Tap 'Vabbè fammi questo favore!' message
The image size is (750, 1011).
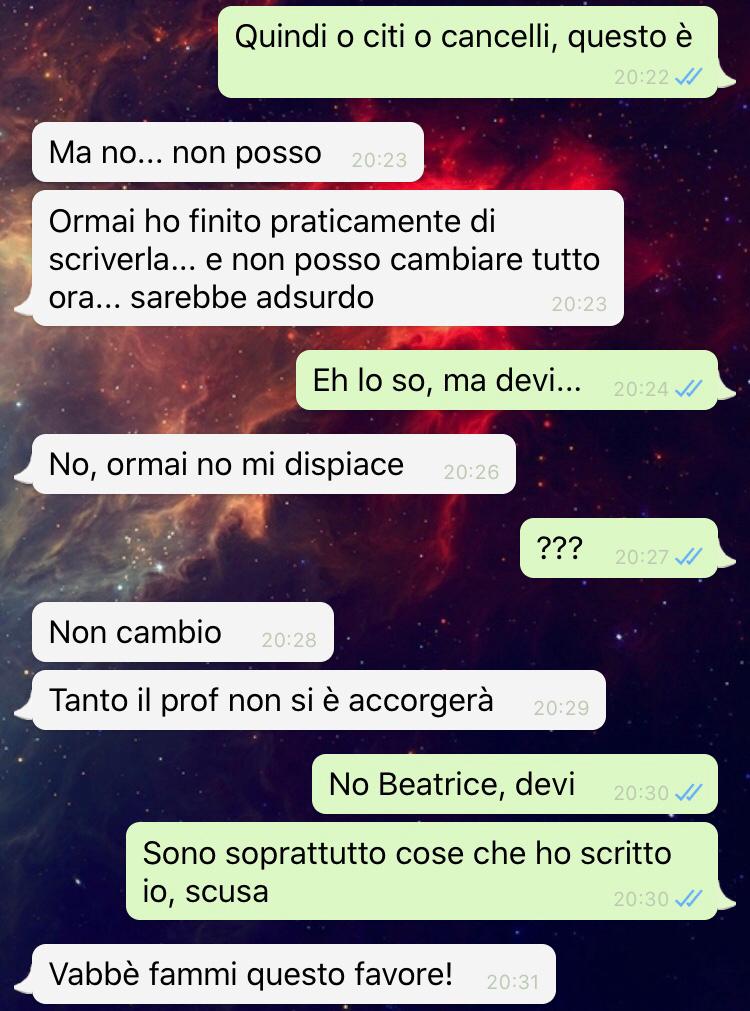pyautogui.click(x=293, y=974)
